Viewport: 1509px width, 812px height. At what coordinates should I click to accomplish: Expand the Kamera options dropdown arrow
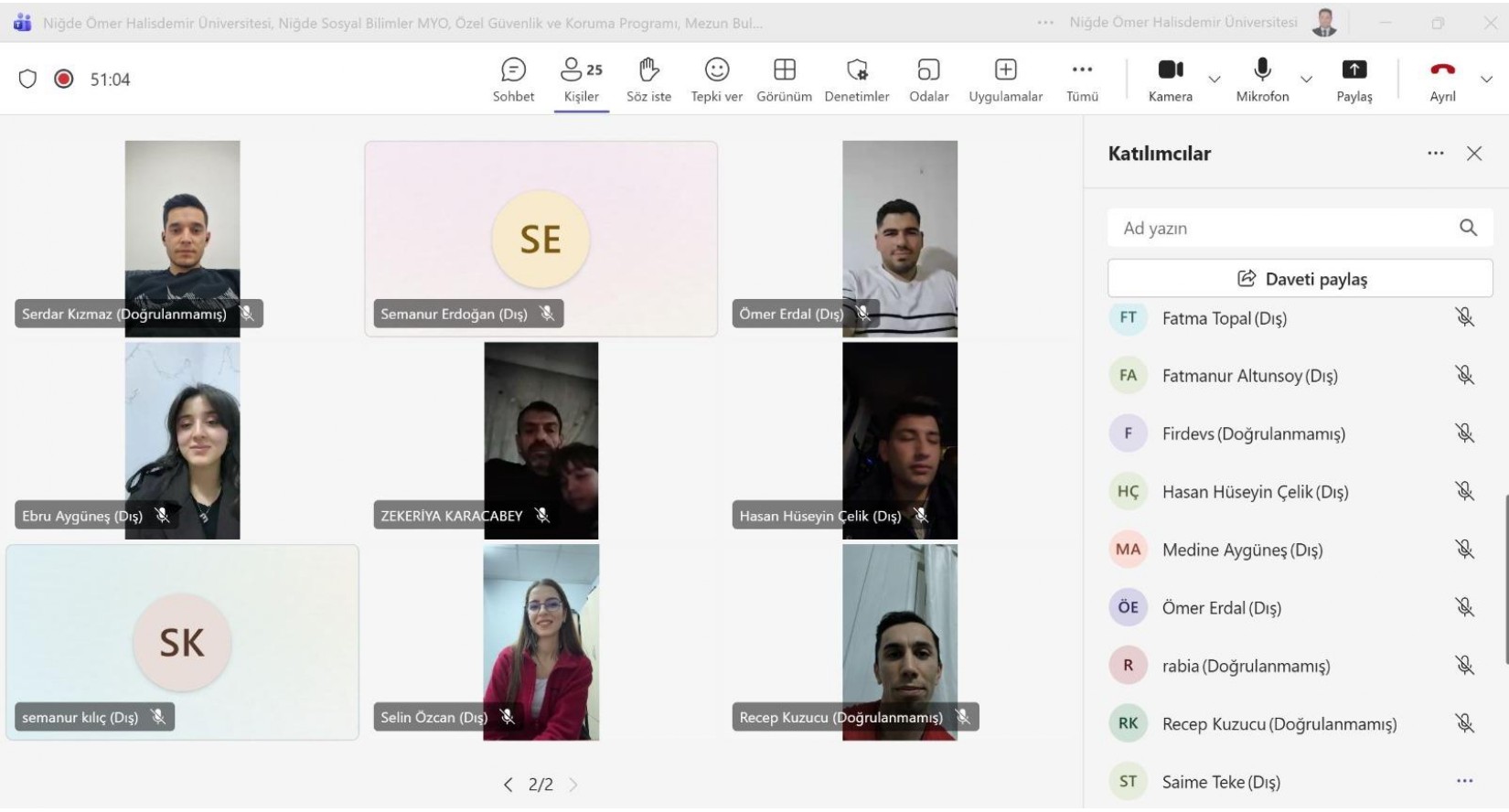[1215, 80]
